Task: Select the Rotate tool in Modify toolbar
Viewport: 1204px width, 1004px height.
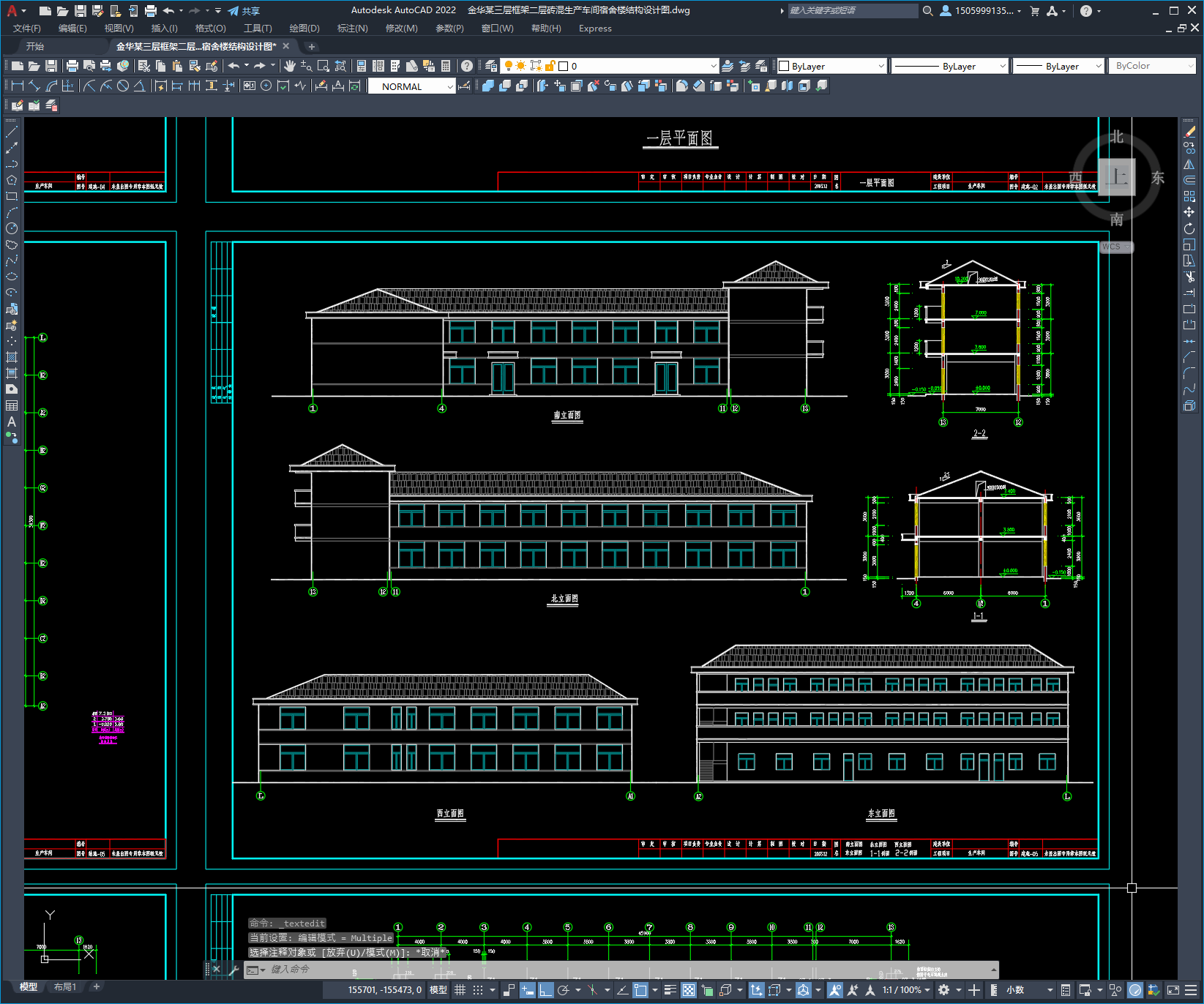Action: pyautogui.click(x=1189, y=228)
